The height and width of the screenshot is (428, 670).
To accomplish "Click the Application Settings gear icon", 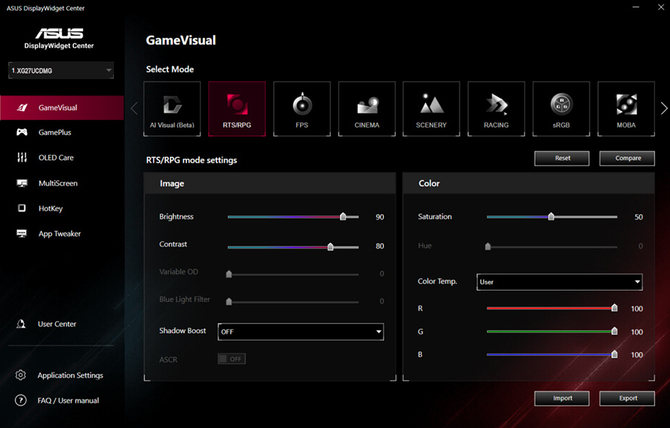I will [x=21, y=375].
